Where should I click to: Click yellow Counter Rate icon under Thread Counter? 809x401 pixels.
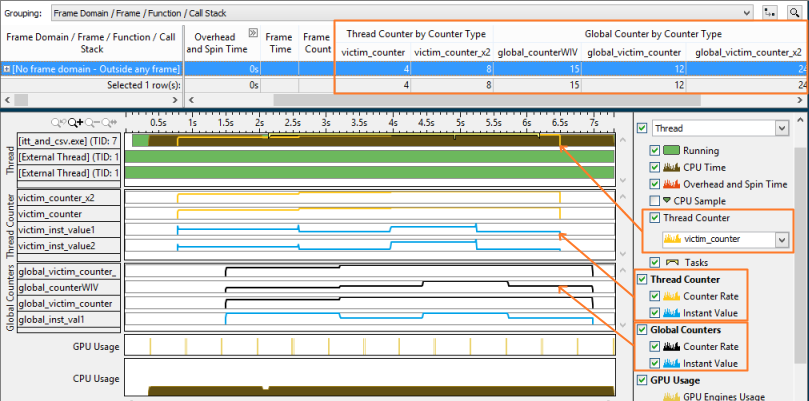click(671, 296)
